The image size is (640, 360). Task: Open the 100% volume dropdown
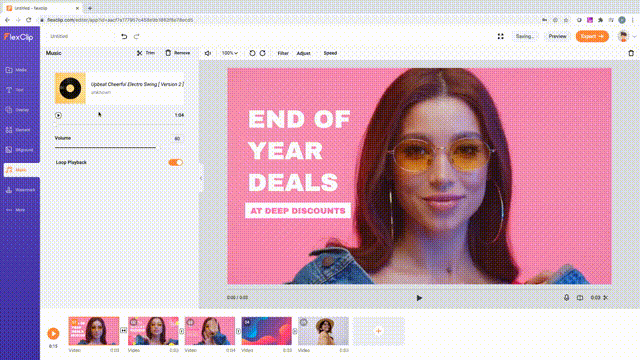click(230, 53)
